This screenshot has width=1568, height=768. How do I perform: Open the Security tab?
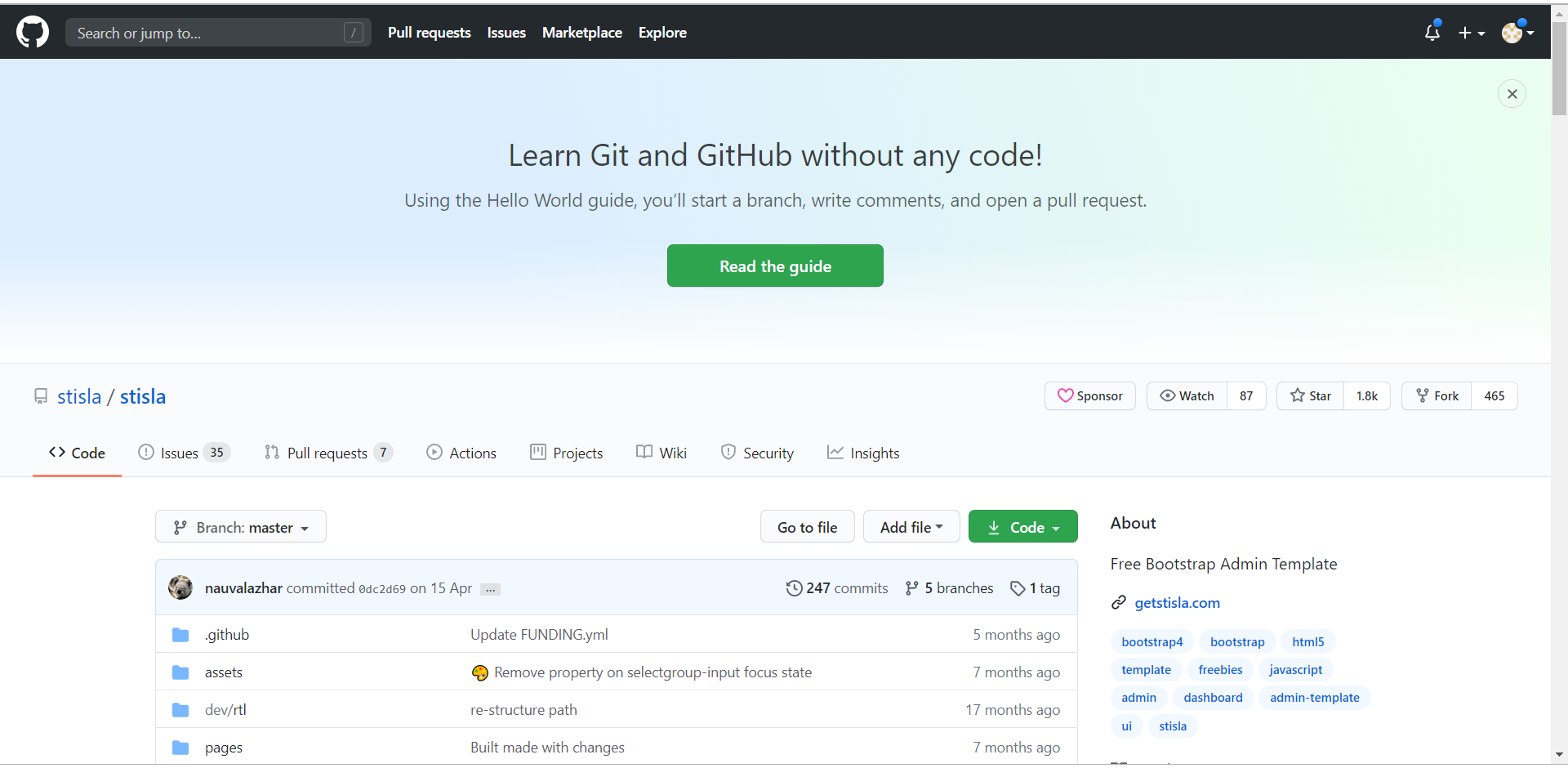(757, 453)
